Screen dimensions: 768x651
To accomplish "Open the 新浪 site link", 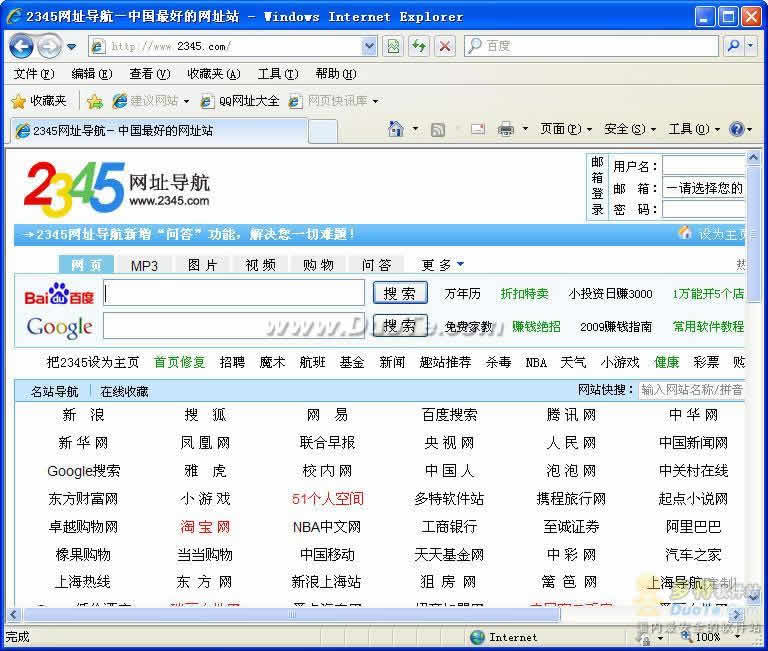I will click(x=83, y=415).
